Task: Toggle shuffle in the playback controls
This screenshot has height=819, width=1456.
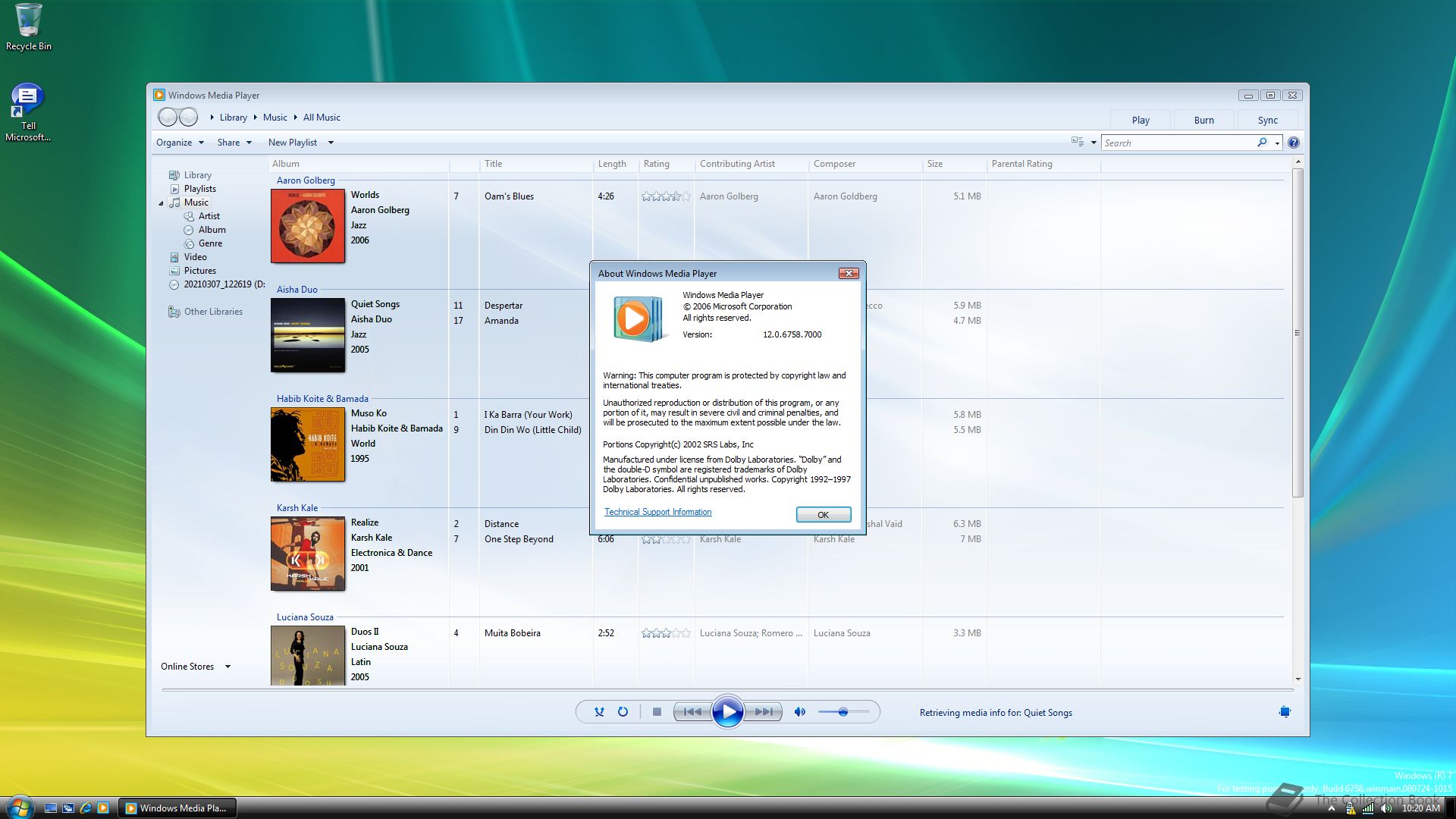Action: tap(599, 712)
